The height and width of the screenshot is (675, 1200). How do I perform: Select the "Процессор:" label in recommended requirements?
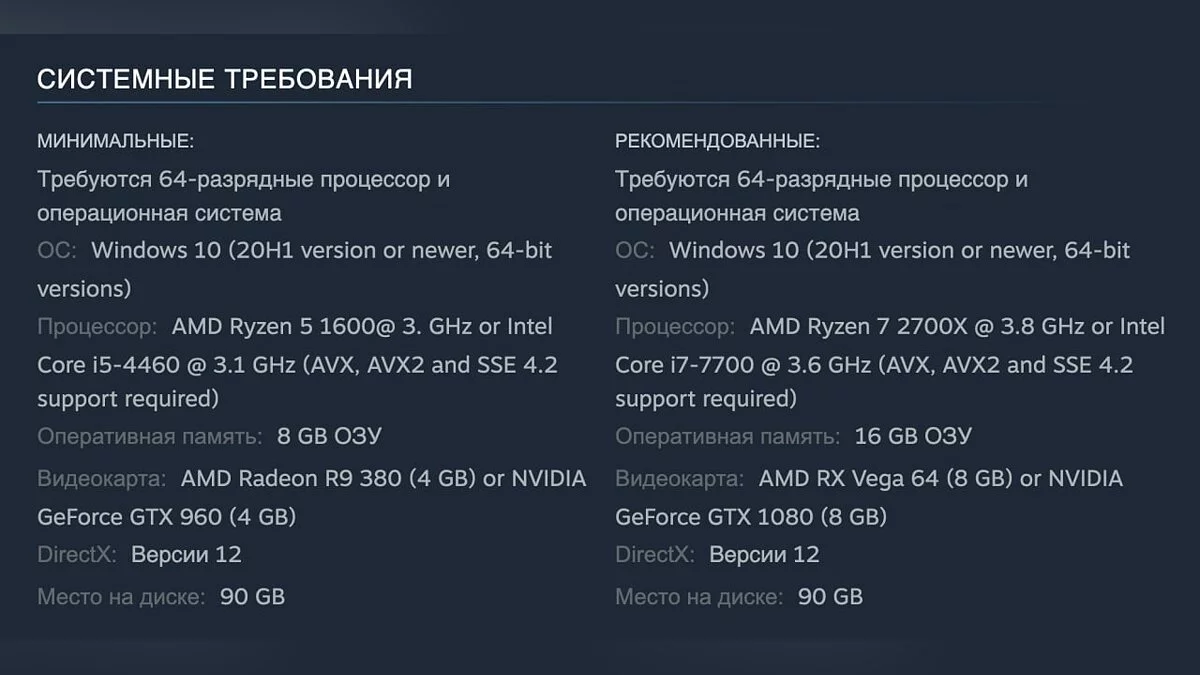(x=675, y=326)
